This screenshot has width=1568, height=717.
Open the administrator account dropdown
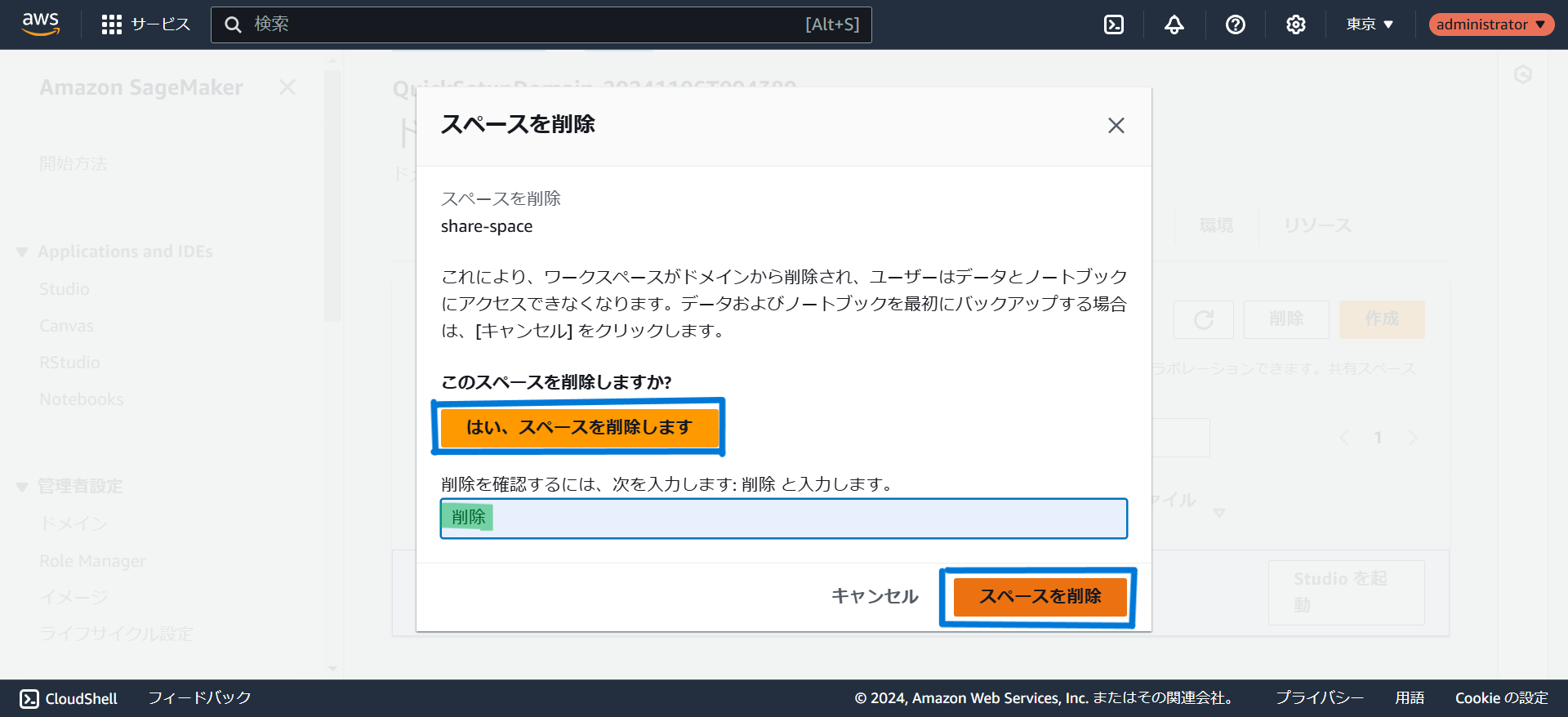tap(1490, 24)
